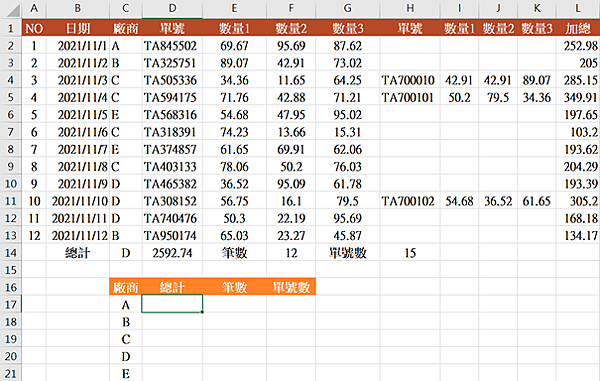Click the 廠商 header in row 16
The image size is (600, 381).
click(126, 287)
